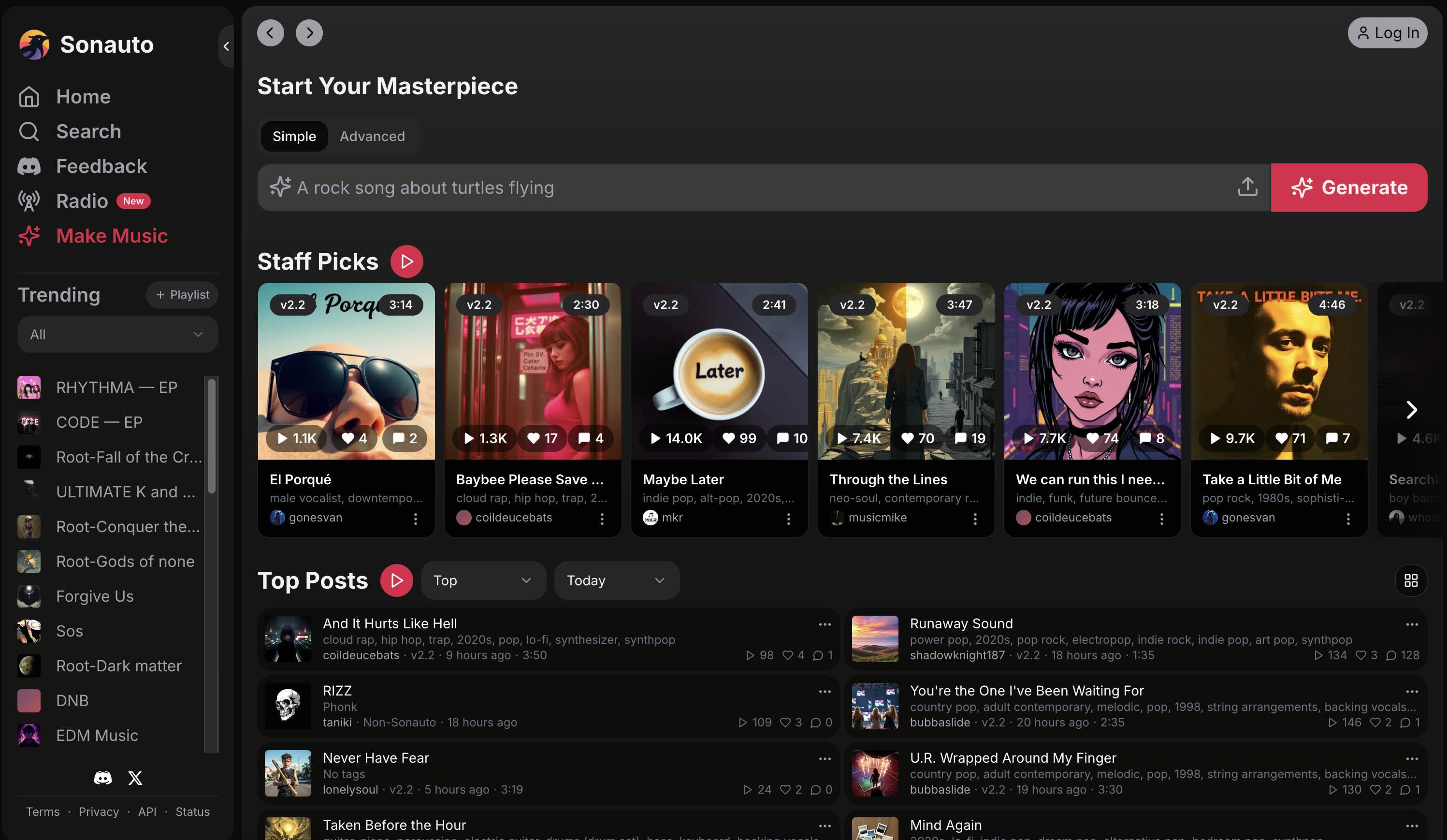Open Radio in the sidebar
Image resolution: width=1447 pixels, height=840 pixels.
(82, 201)
